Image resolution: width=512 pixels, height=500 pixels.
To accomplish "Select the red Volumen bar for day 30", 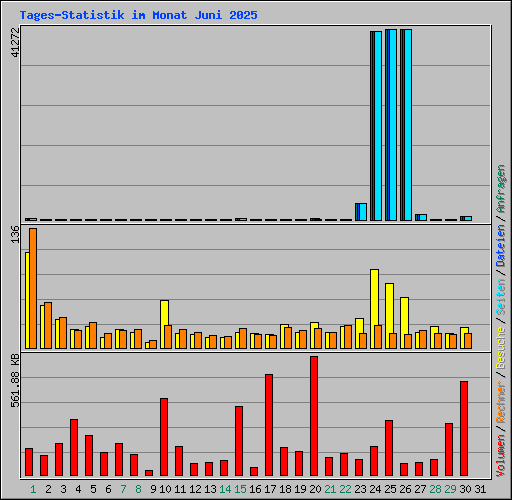I will coord(464,428).
